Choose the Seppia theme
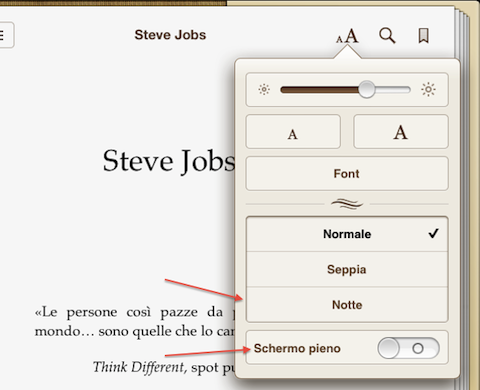This screenshot has width=480, height=390. pyautogui.click(x=347, y=269)
